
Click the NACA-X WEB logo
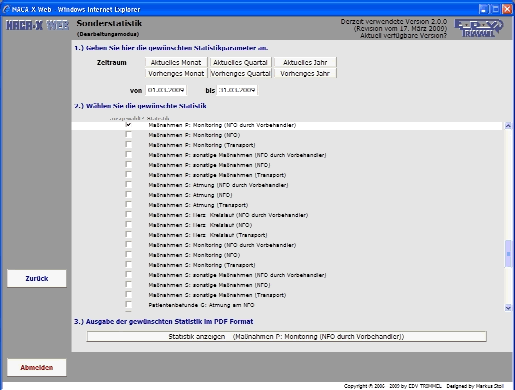pos(37,25)
